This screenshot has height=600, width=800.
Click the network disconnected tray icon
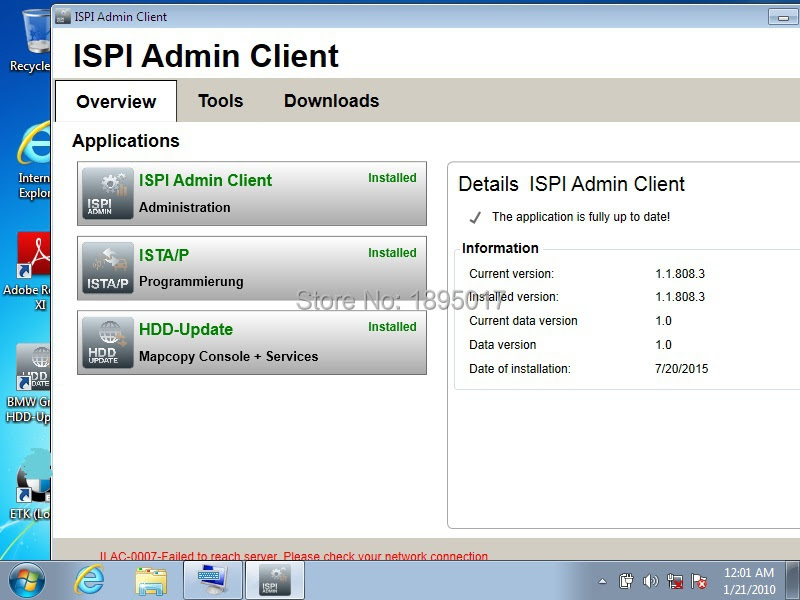click(x=675, y=581)
